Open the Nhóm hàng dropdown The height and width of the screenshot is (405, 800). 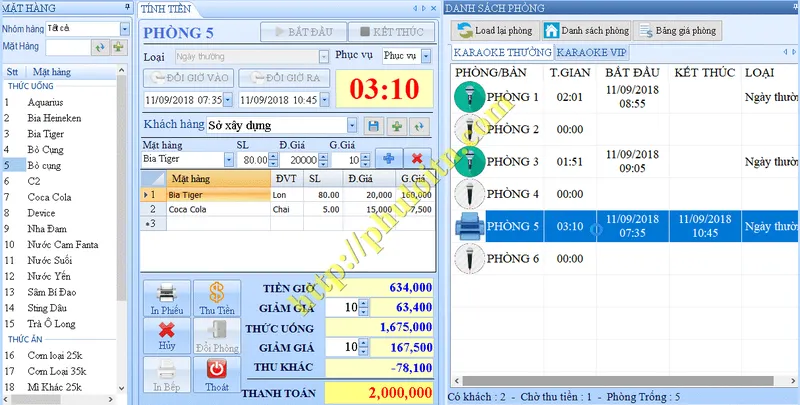tap(124, 29)
